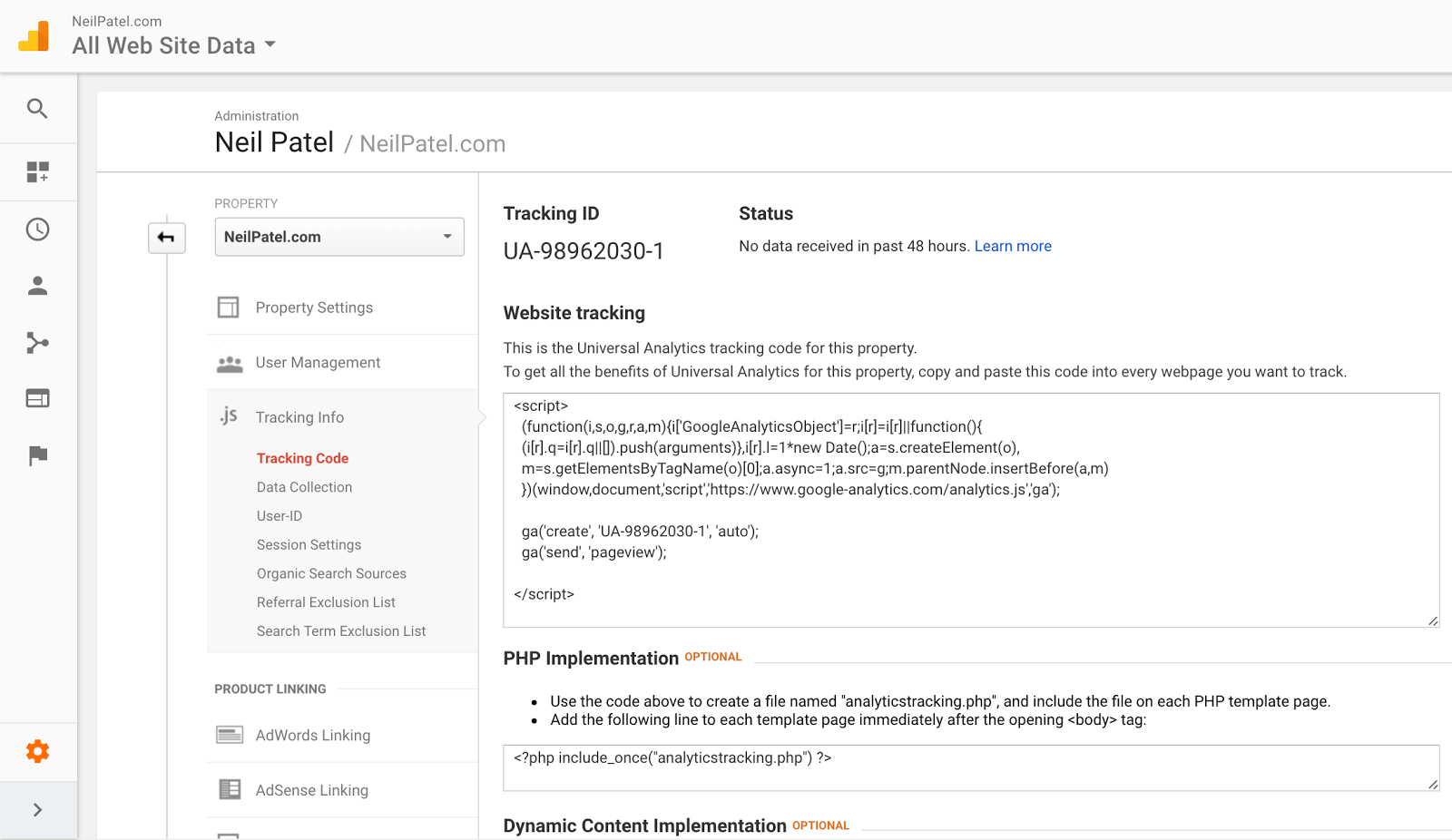Screen dimensions: 1452x840
Task: Click resize handle of tracking script box
Action: coord(1433,620)
